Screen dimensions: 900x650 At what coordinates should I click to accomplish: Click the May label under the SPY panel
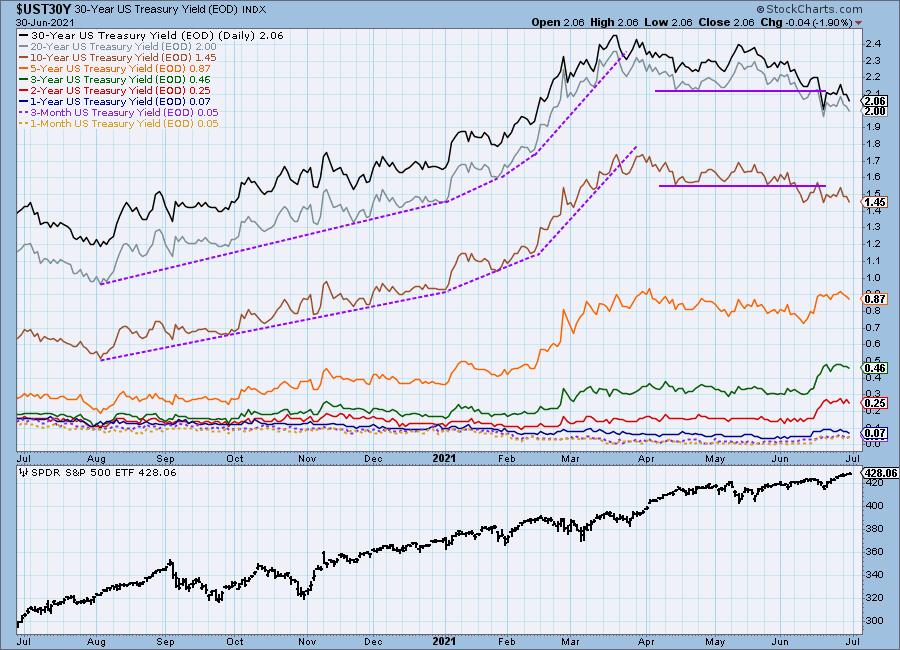[715, 641]
